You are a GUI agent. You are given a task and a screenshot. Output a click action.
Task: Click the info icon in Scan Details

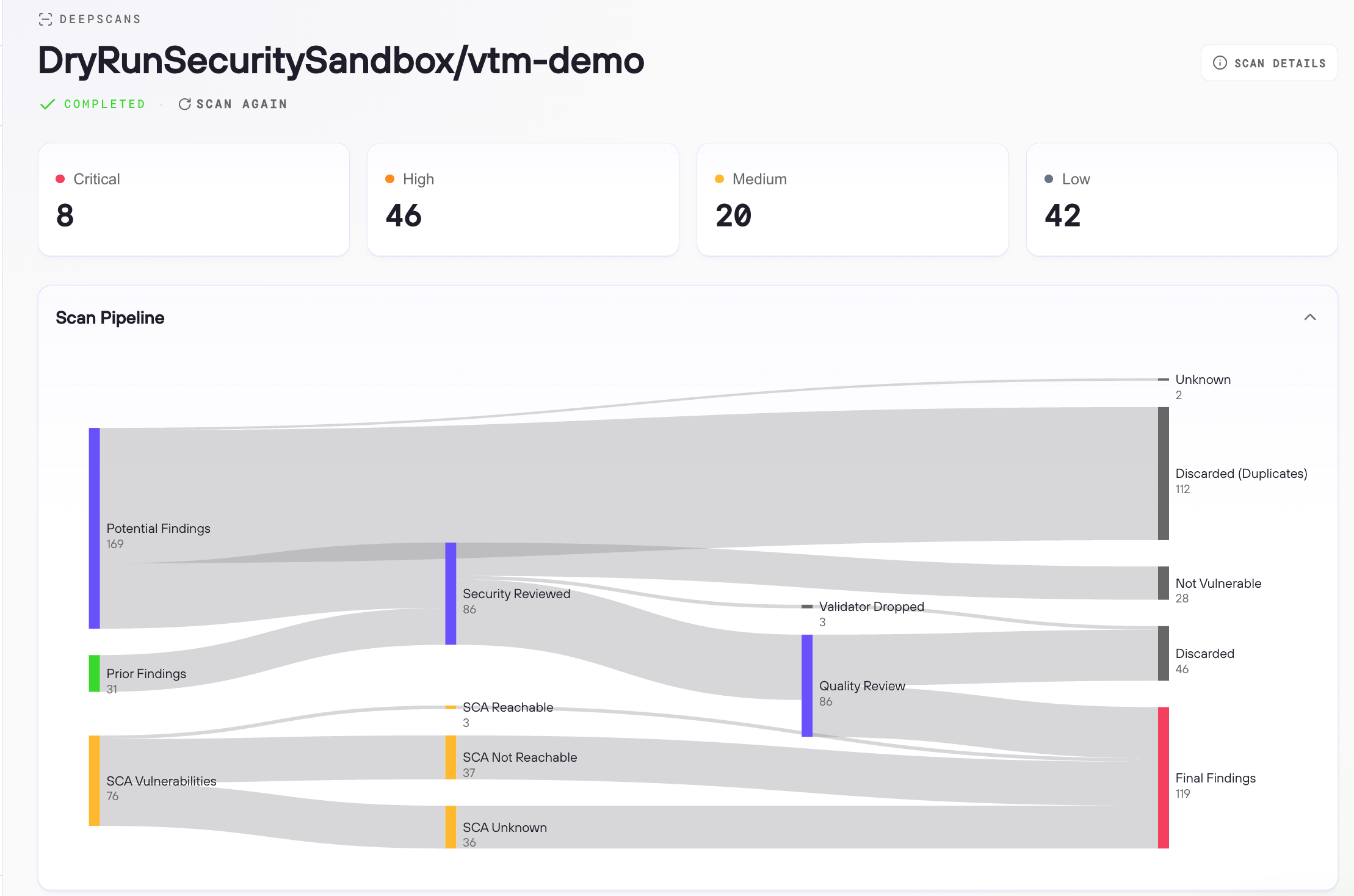click(1220, 63)
